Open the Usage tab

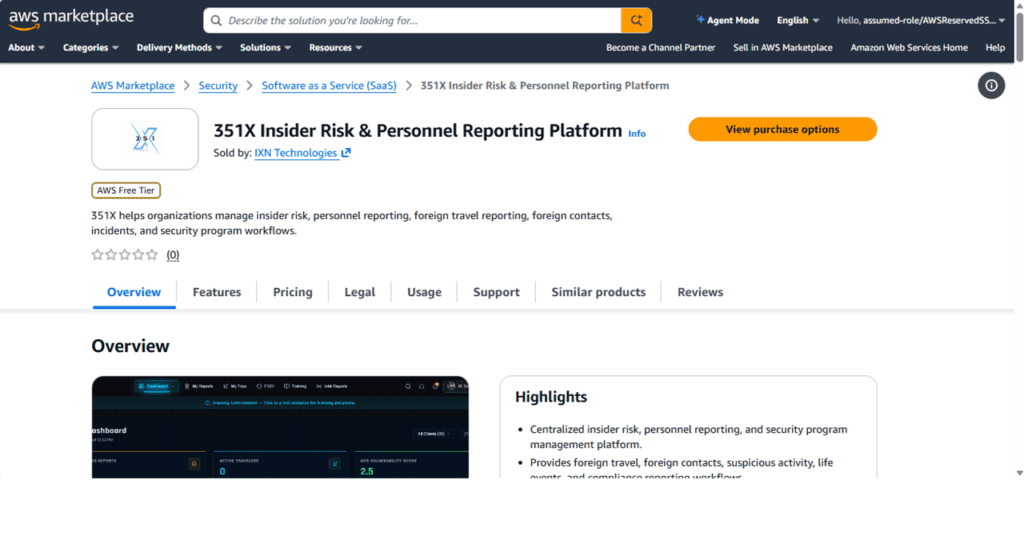pos(424,292)
